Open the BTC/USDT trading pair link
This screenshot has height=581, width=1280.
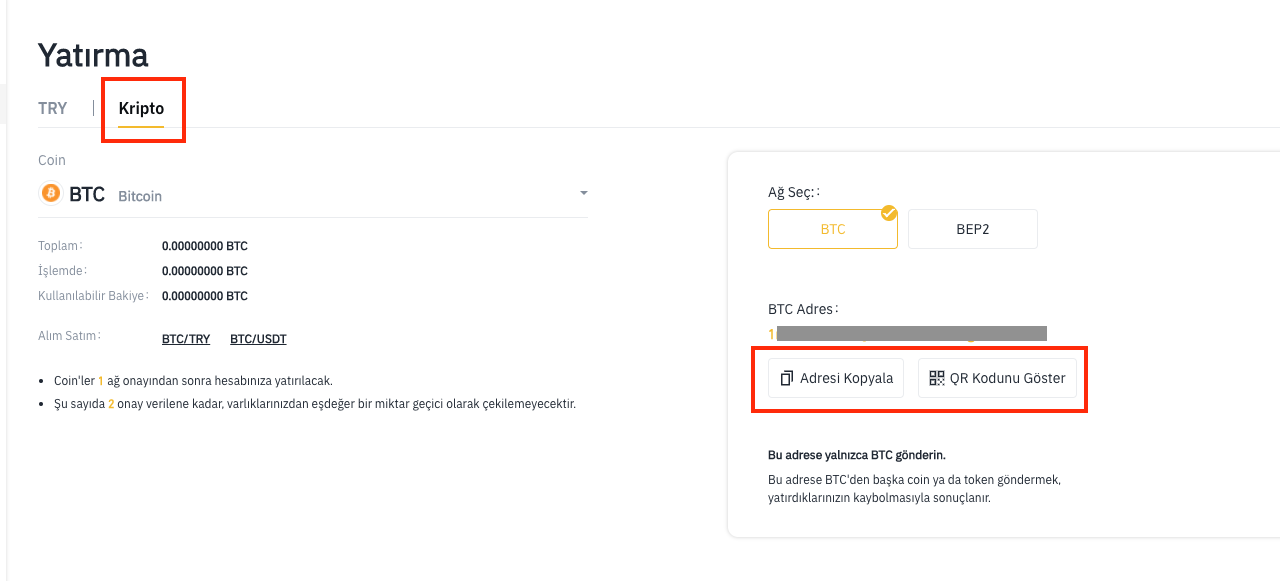[258, 339]
